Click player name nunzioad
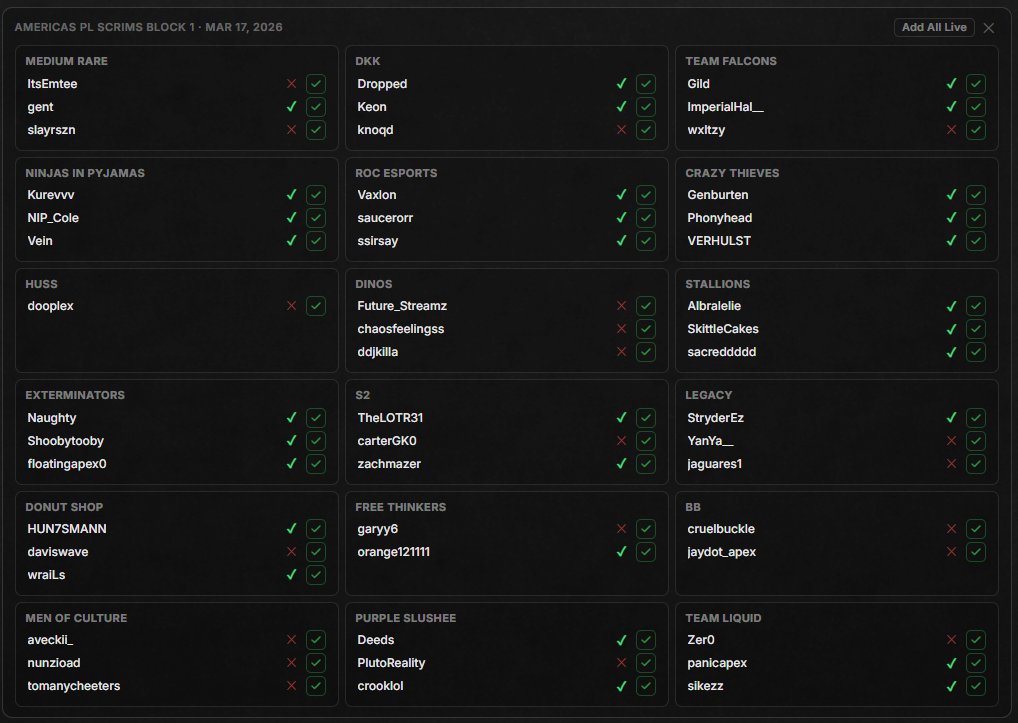The image size is (1018, 723). [54, 663]
